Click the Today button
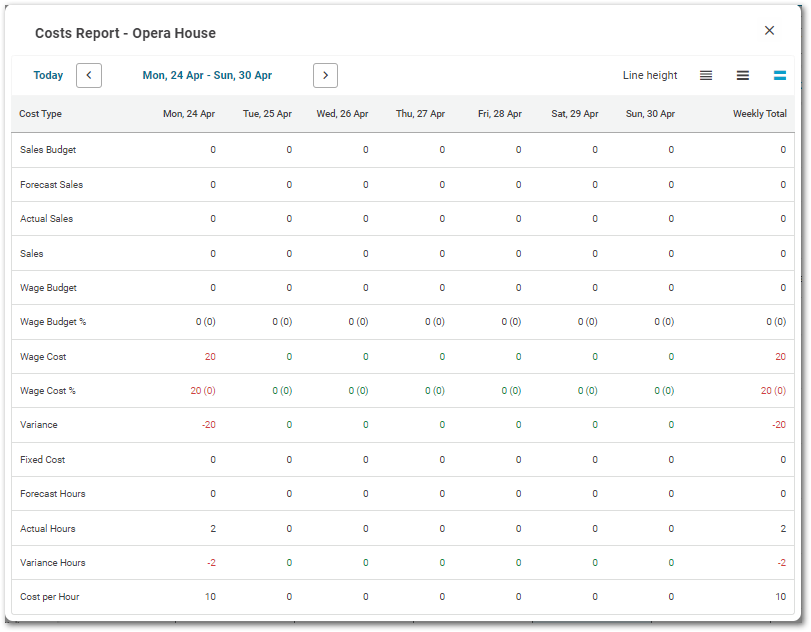Screen dimensions: 811x632 (48, 75)
